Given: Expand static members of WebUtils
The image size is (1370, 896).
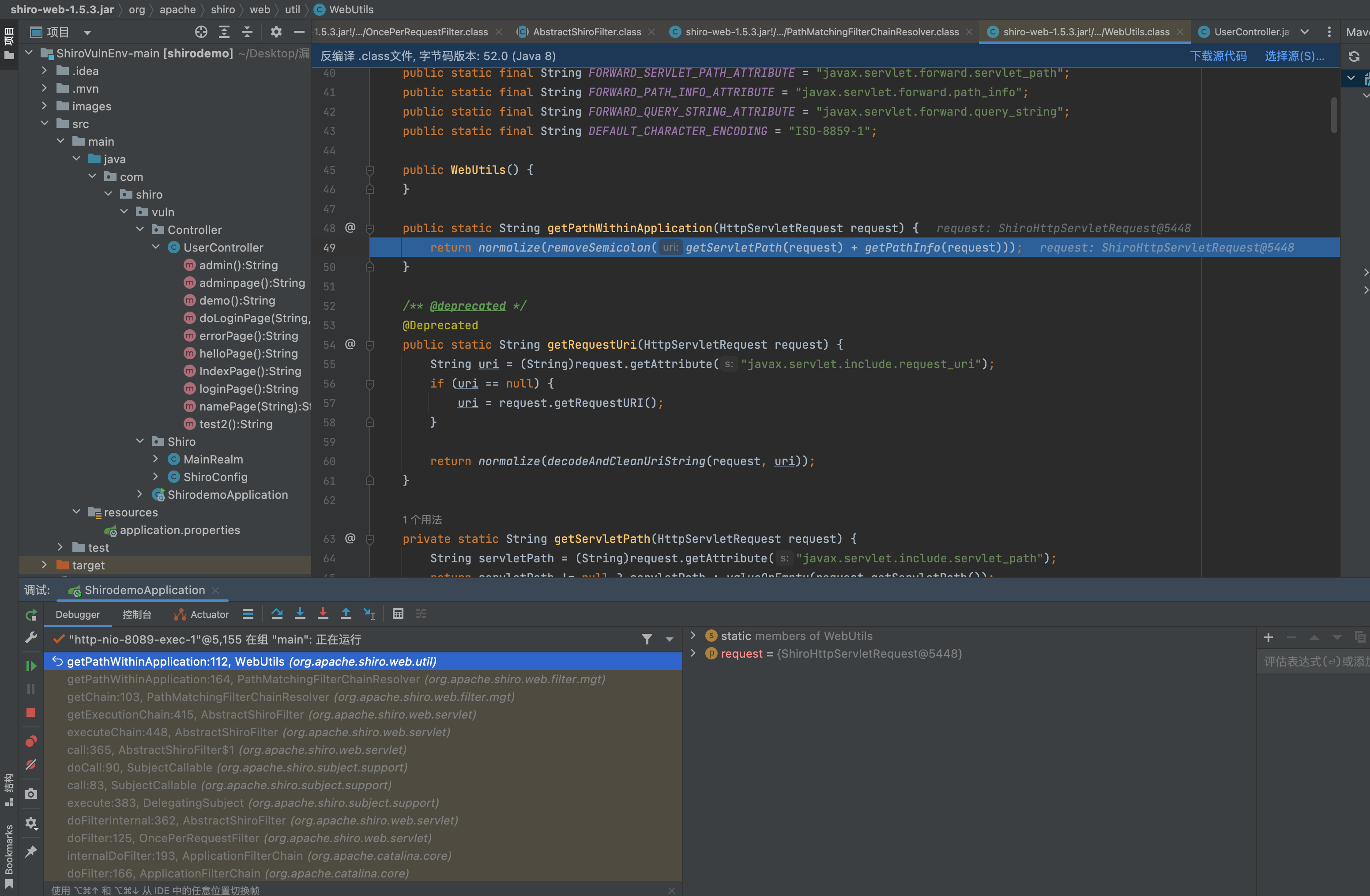Looking at the screenshot, I should [x=693, y=635].
